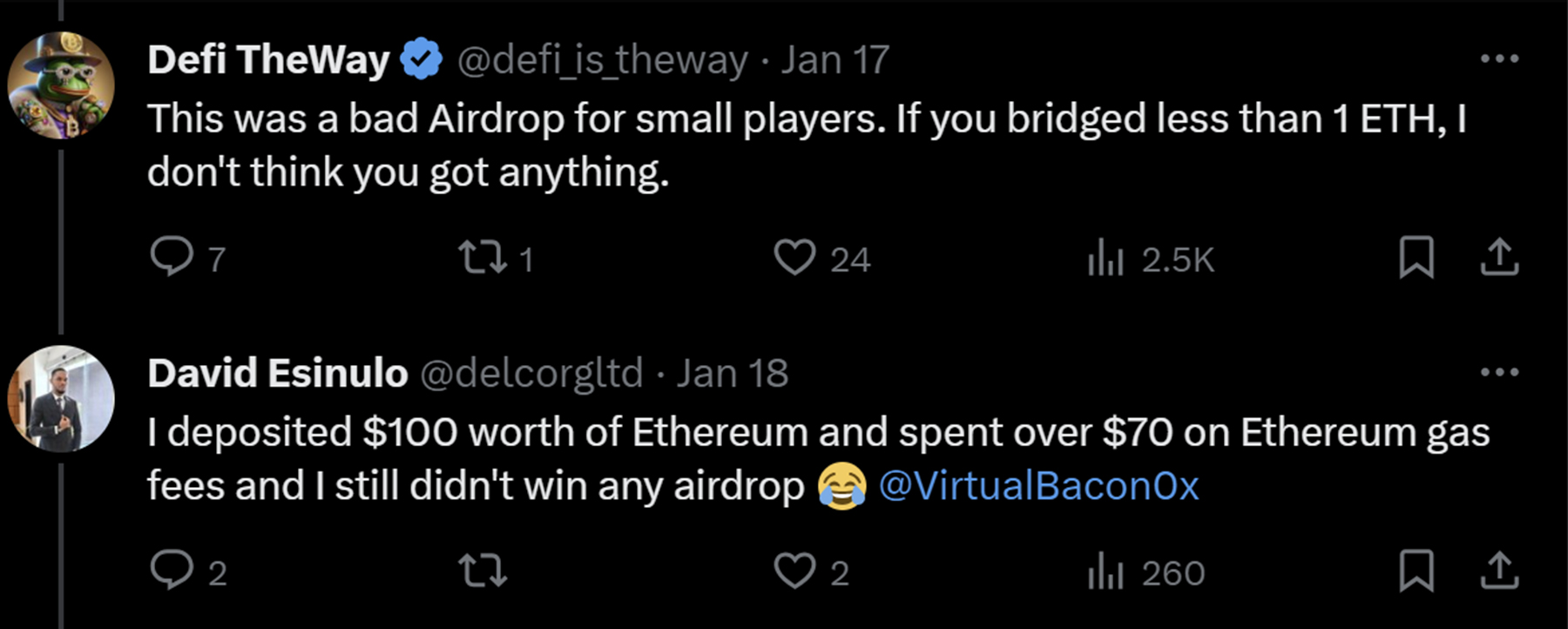Viewport: 1568px width, 629px height.
Task: Reply to Defi TheWay's tweet
Action: tap(172, 257)
